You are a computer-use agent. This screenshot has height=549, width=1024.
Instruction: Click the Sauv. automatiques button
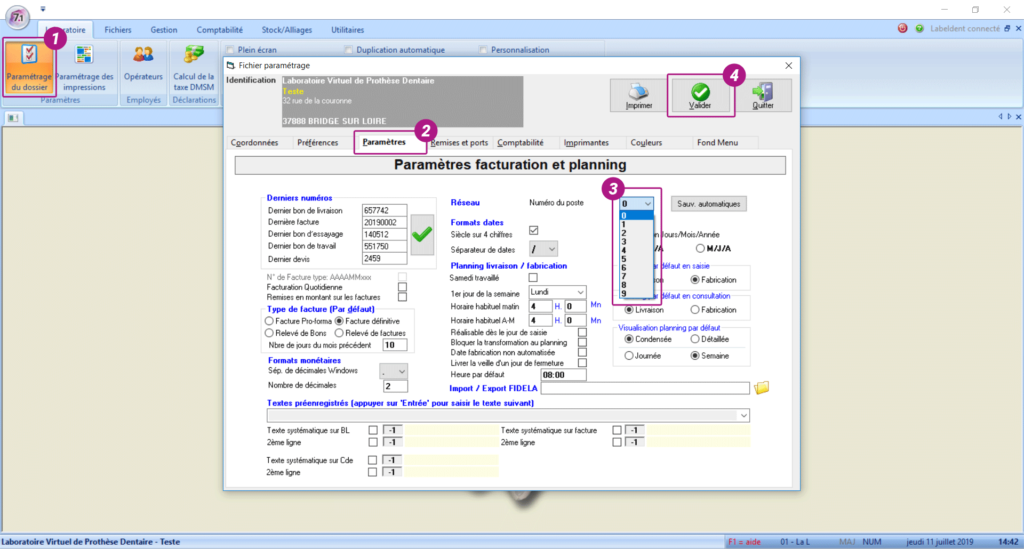tap(709, 203)
